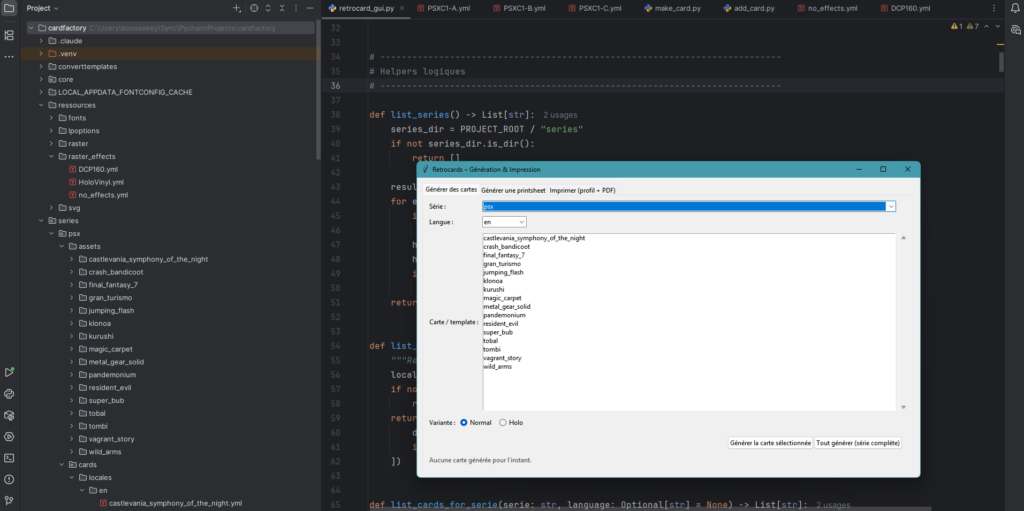Open the Terminal tool window icon
Image resolution: width=1024 pixels, height=511 pixels.
click(9, 458)
